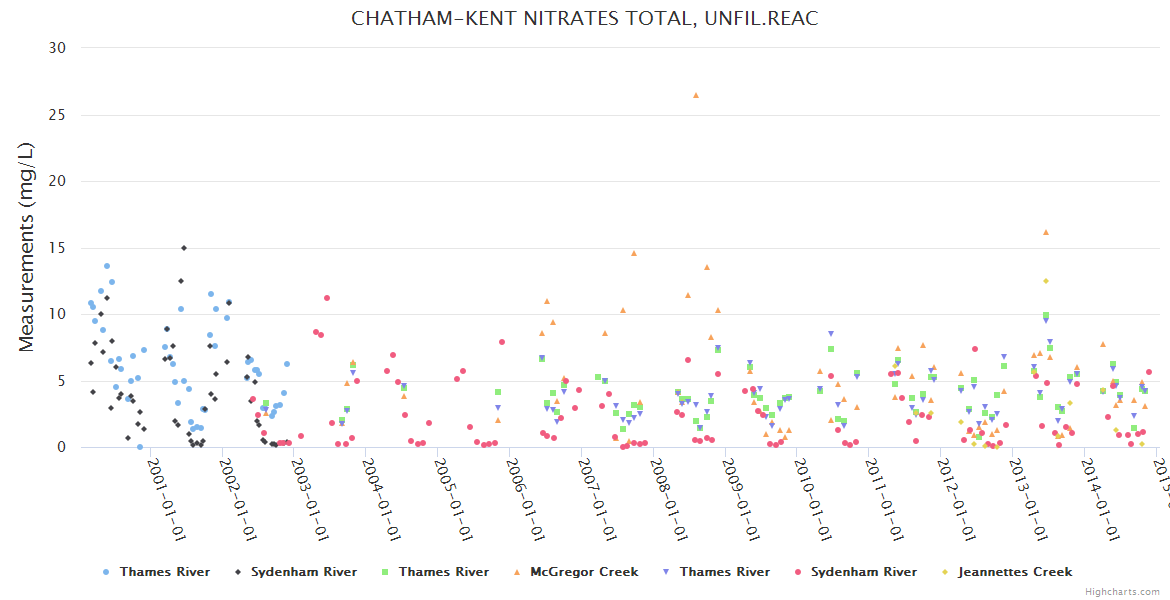1170x600 pixels.
Task: Click the orange triangle McGregor Creek legend marker
Action: pos(517,572)
